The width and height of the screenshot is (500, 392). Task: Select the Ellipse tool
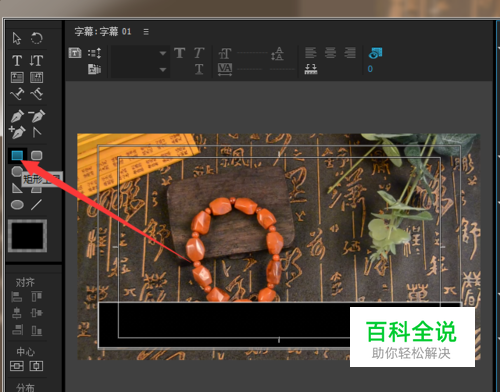tap(17, 205)
